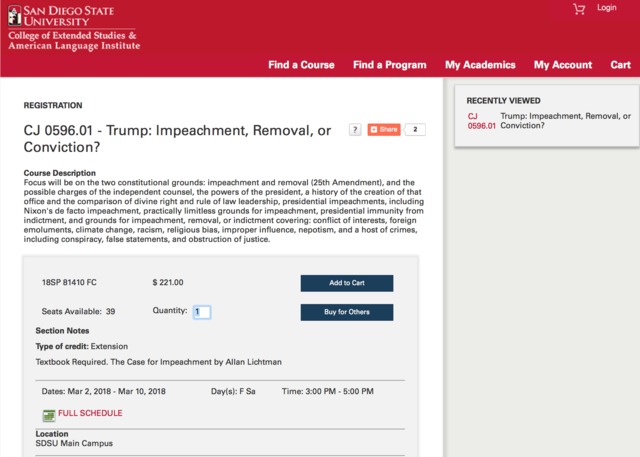
Task: Click the Buy for Others button
Action: [x=347, y=312]
